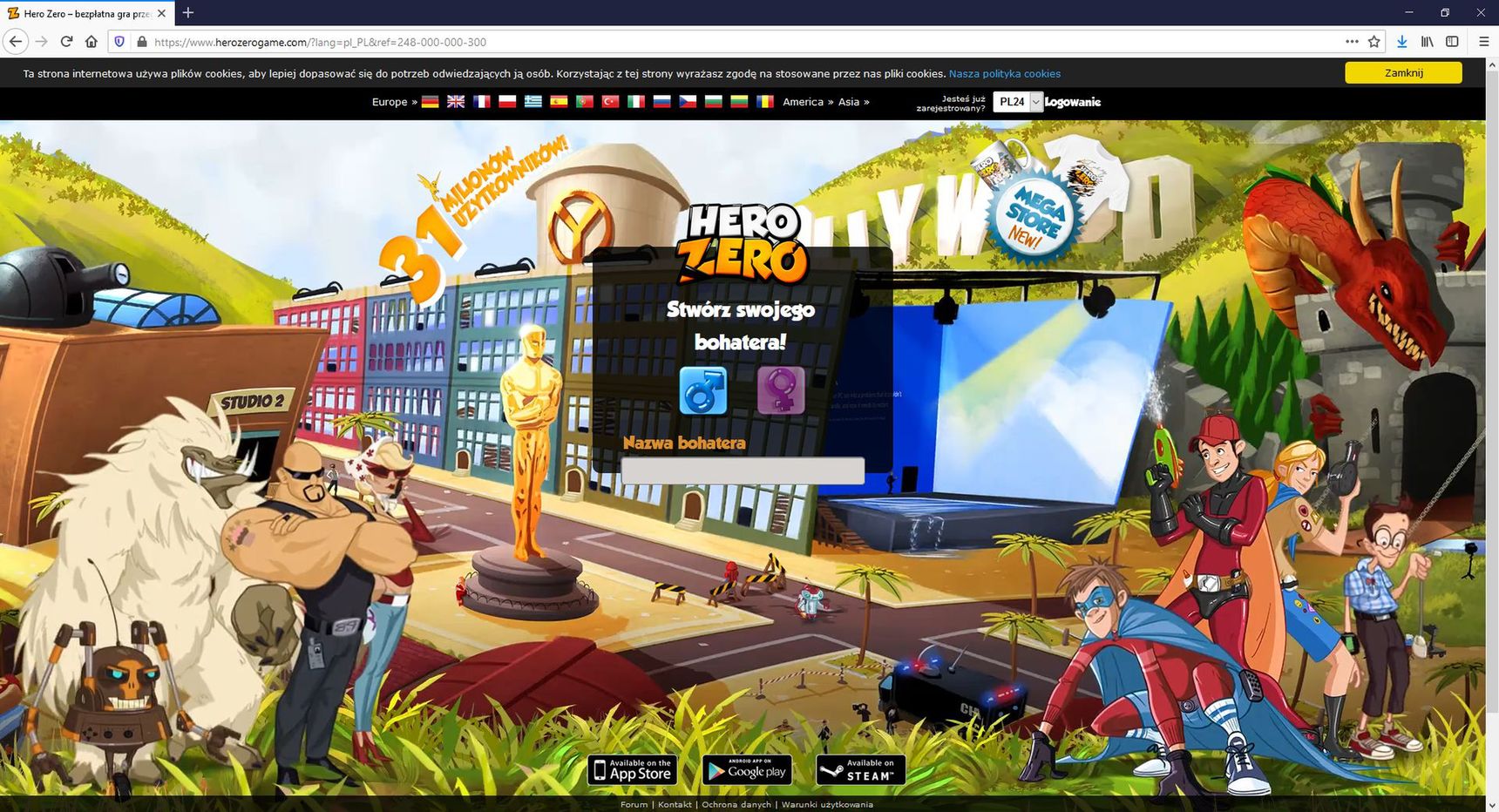This screenshot has width=1499, height=812.
Task: Open Nasza polityka cookies link
Action: 1005,74
